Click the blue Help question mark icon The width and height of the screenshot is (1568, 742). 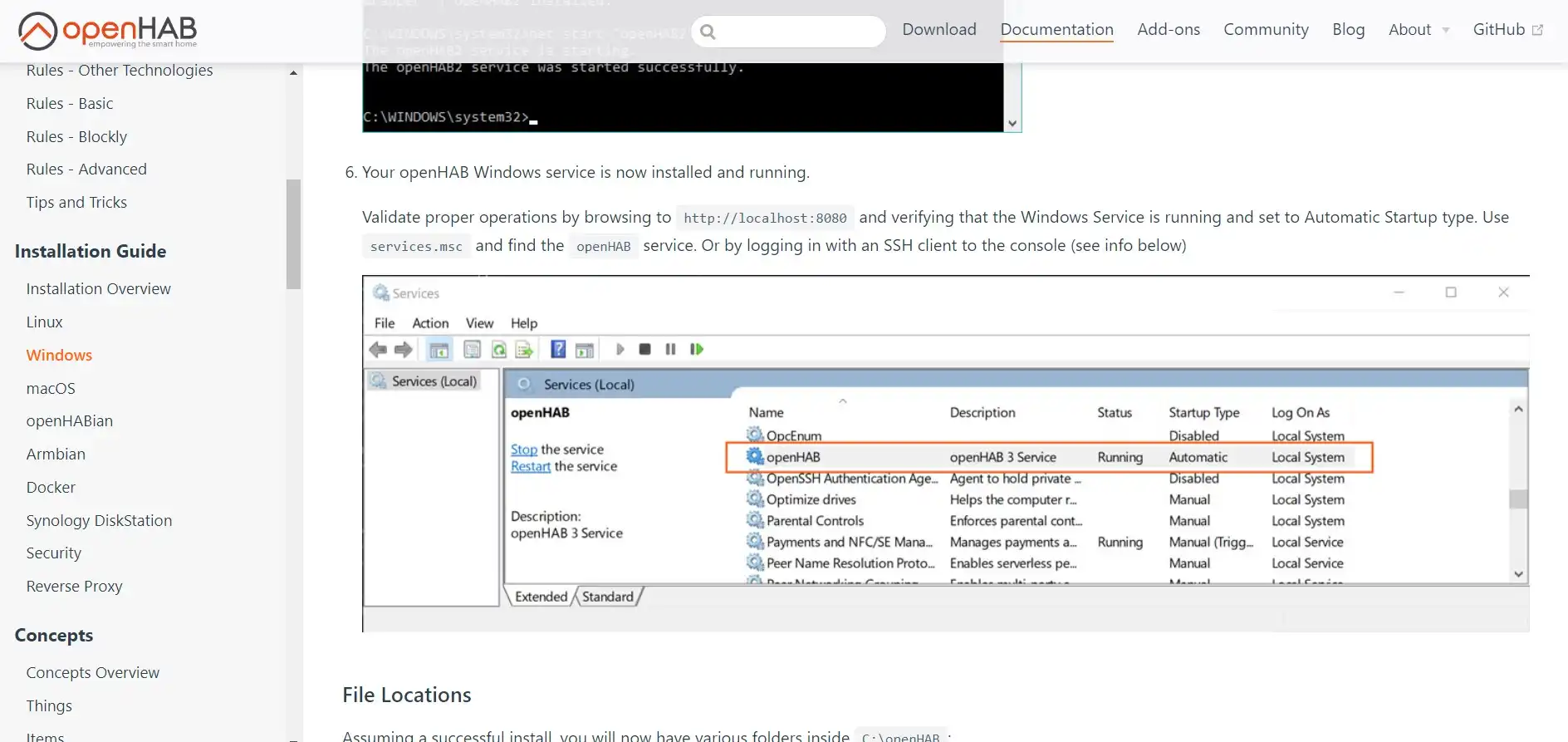(558, 350)
